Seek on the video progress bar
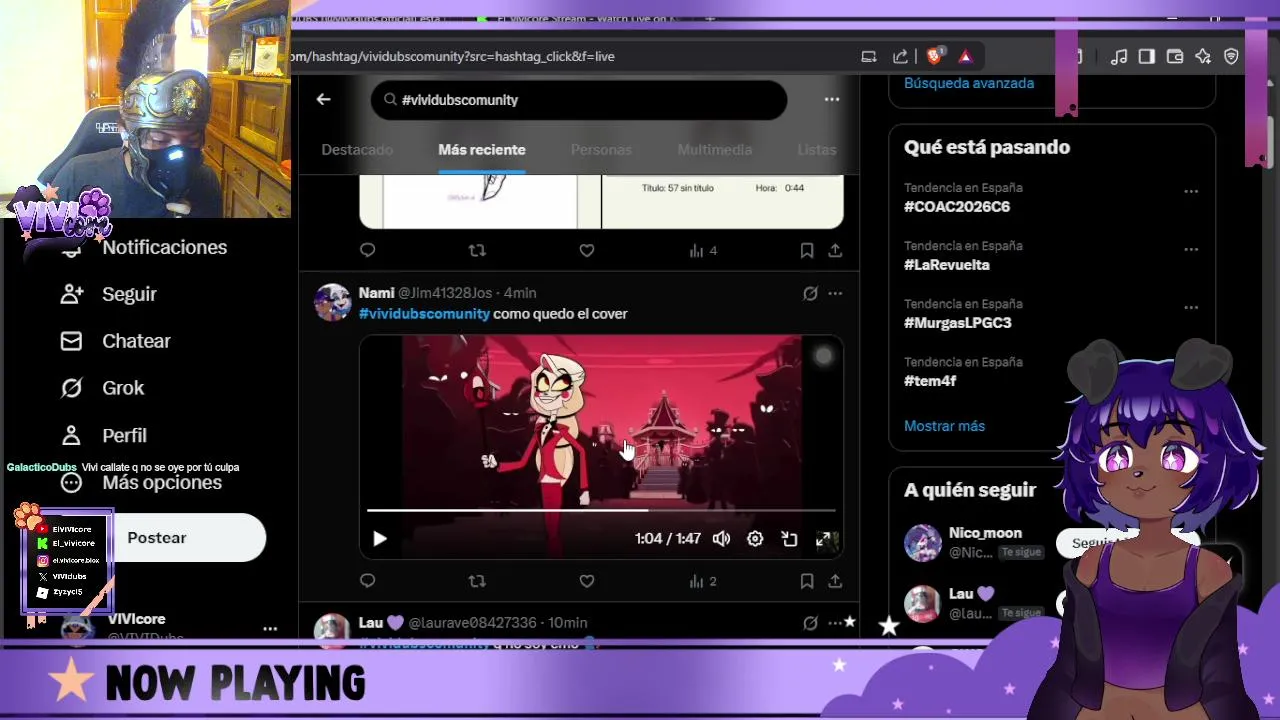 pyautogui.click(x=601, y=510)
